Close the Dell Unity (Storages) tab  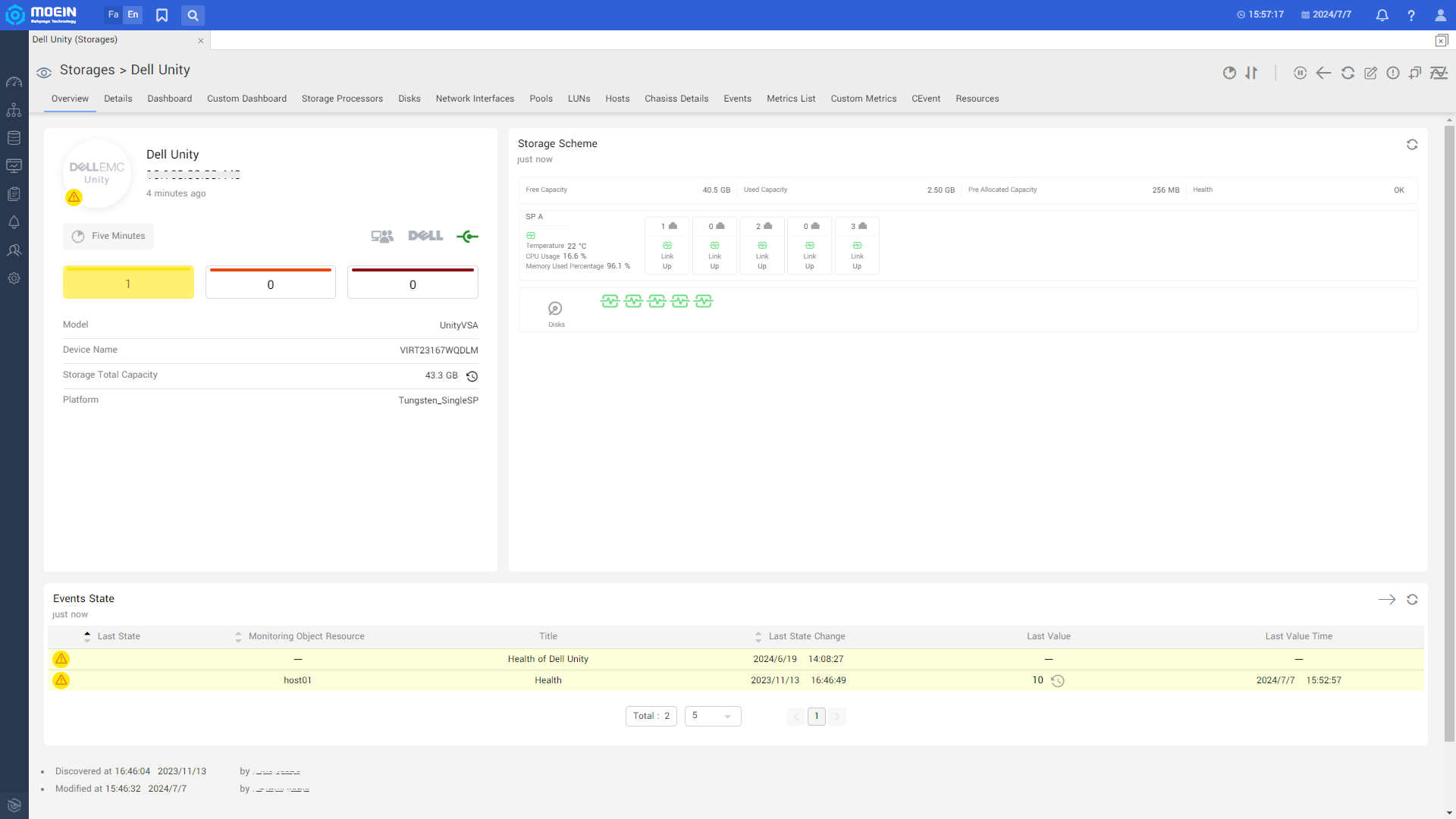pyautogui.click(x=201, y=41)
